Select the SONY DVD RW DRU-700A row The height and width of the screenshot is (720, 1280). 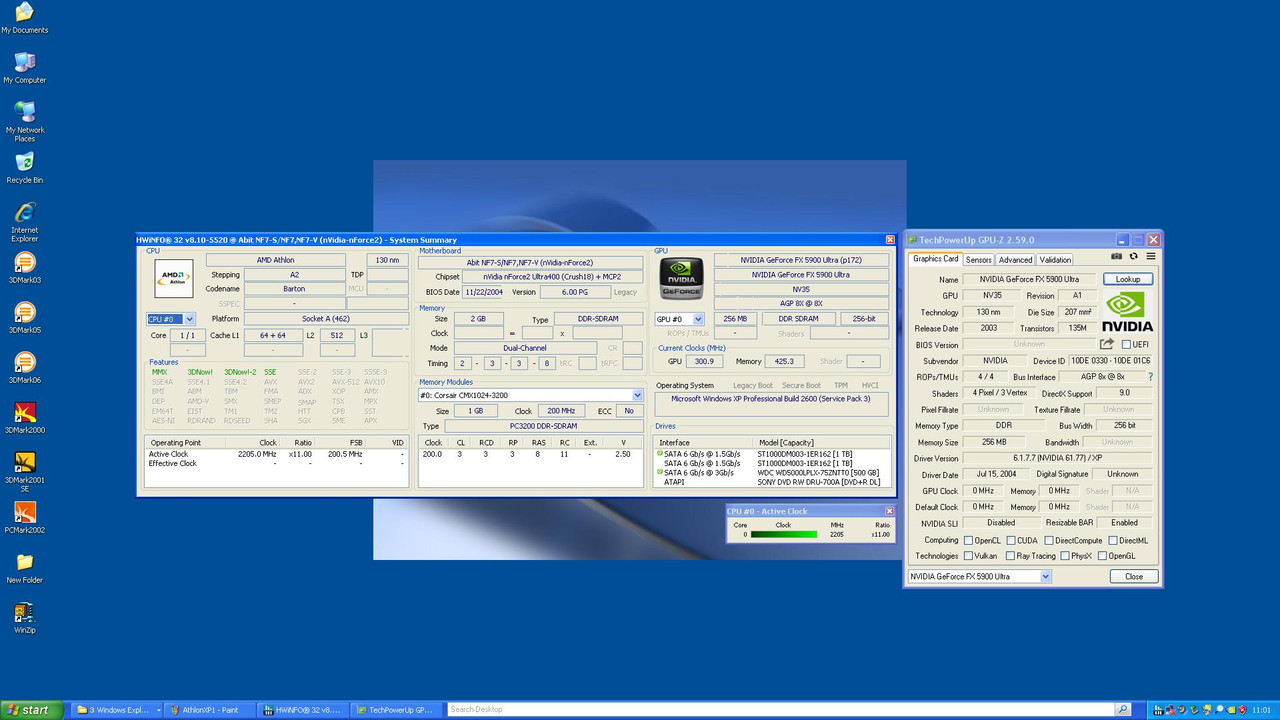[x=769, y=481]
